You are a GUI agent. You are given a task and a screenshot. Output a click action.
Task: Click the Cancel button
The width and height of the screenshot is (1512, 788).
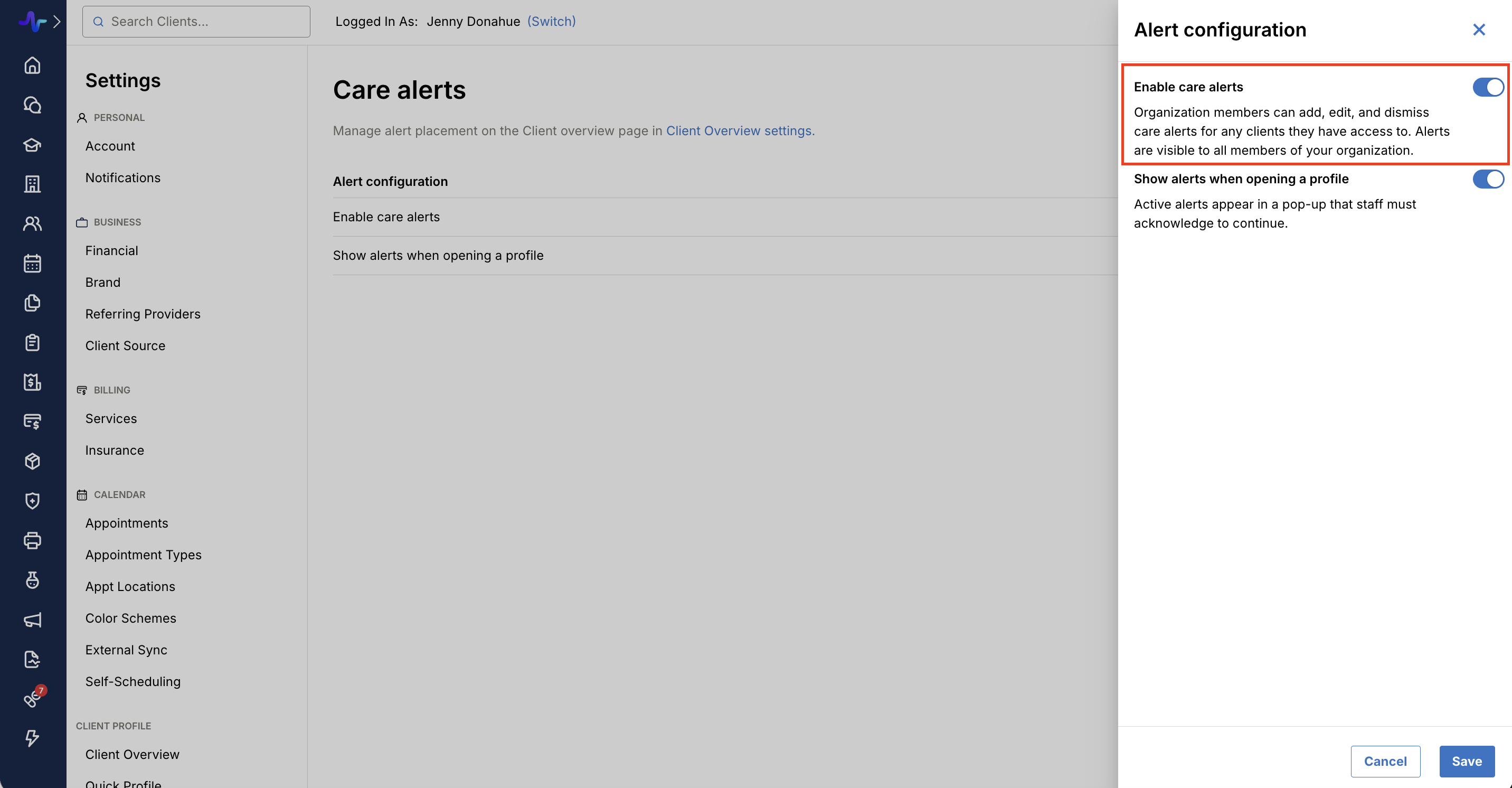pyautogui.click(x=1385, y=761)
